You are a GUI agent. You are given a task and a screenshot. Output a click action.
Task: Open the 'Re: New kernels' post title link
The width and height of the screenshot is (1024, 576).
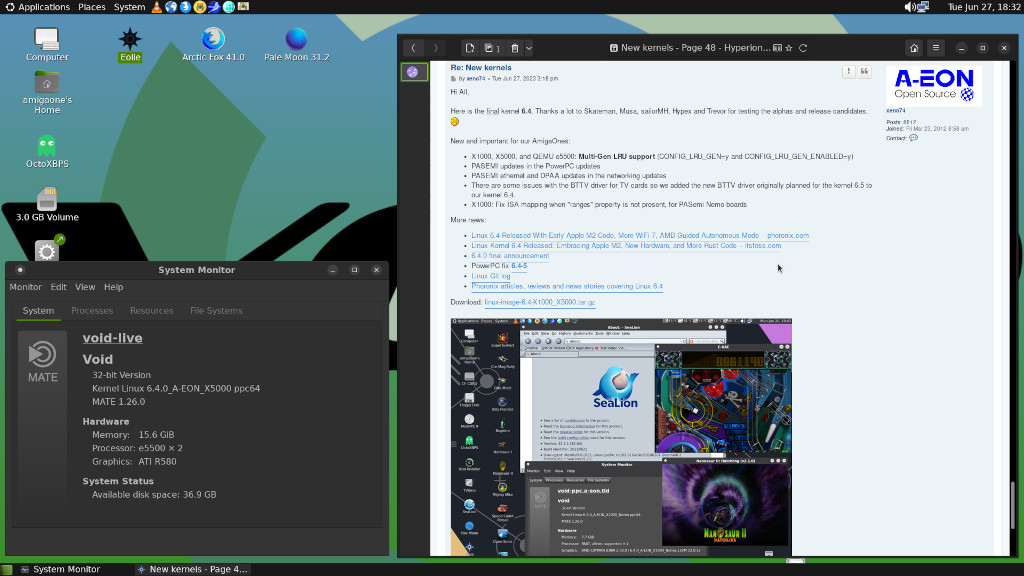[481, 67]
